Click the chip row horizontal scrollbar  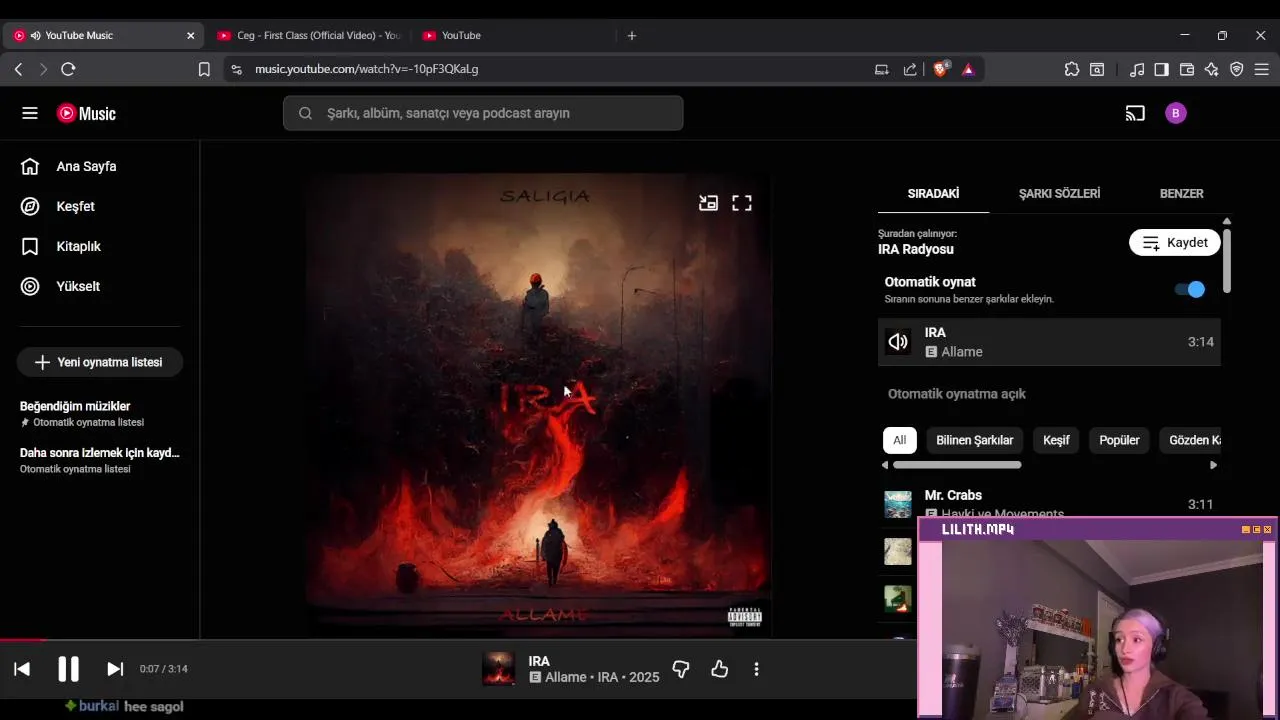[957, 465]
